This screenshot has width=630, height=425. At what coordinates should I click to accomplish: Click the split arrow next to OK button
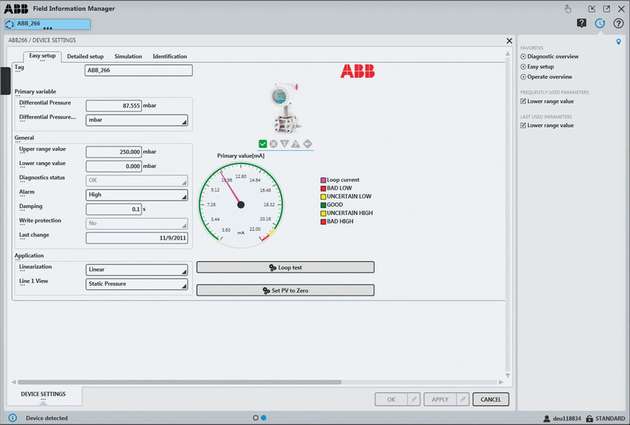tap(414, 399)
